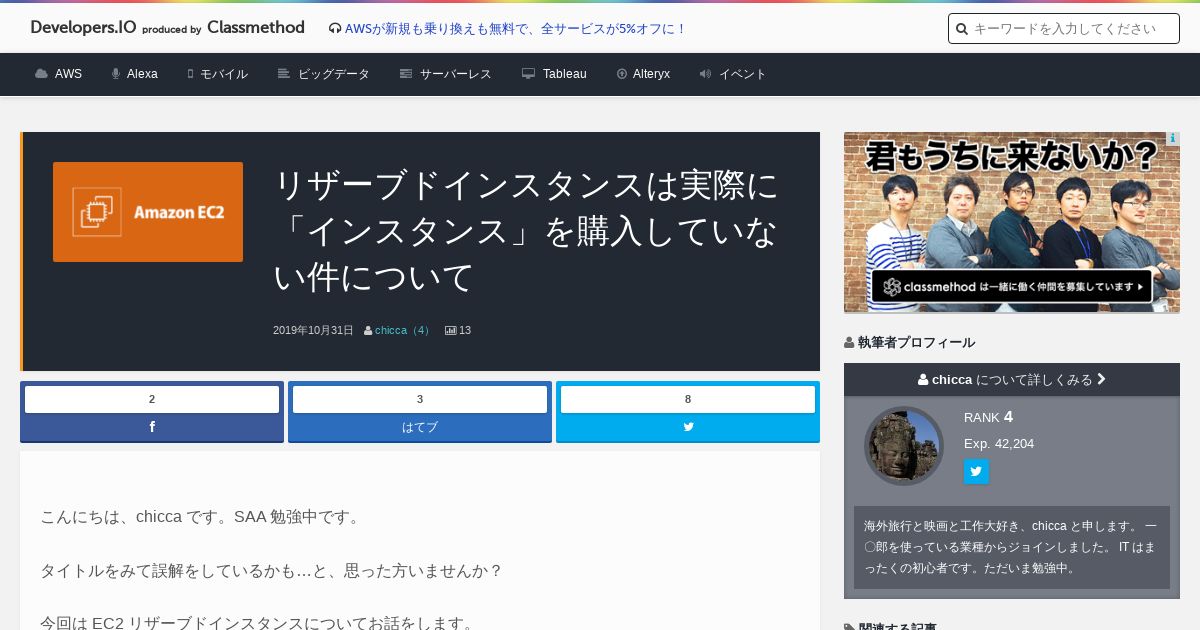Click the 2019年10月31日 publish date

point(313,330)
